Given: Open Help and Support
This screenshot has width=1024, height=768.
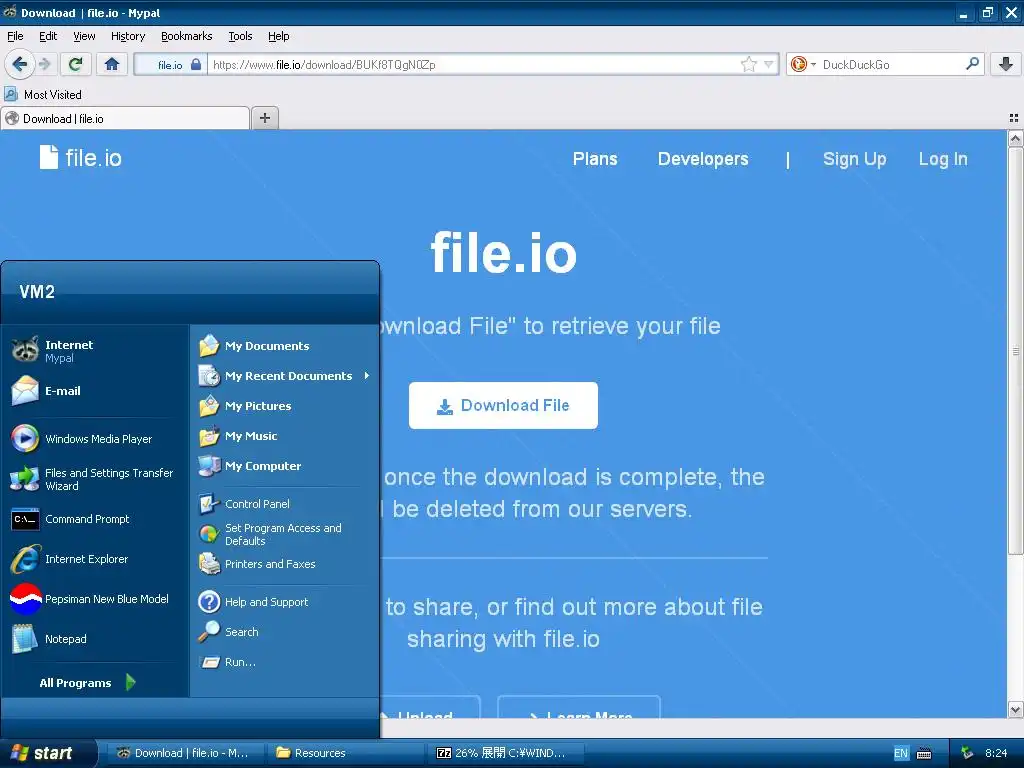Looking at the screenshot, I should click(x=284, y=601).
